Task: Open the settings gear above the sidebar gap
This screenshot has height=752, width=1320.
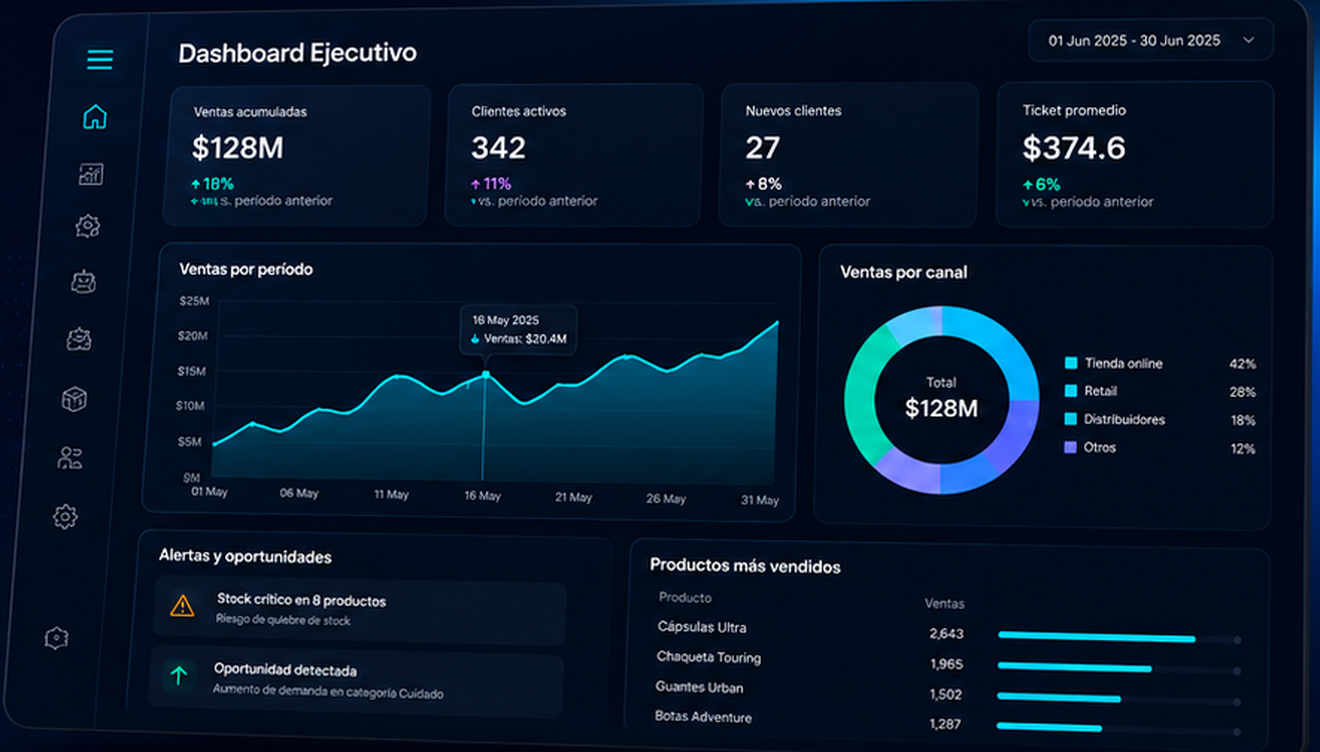Action: (x=65, y=516)
